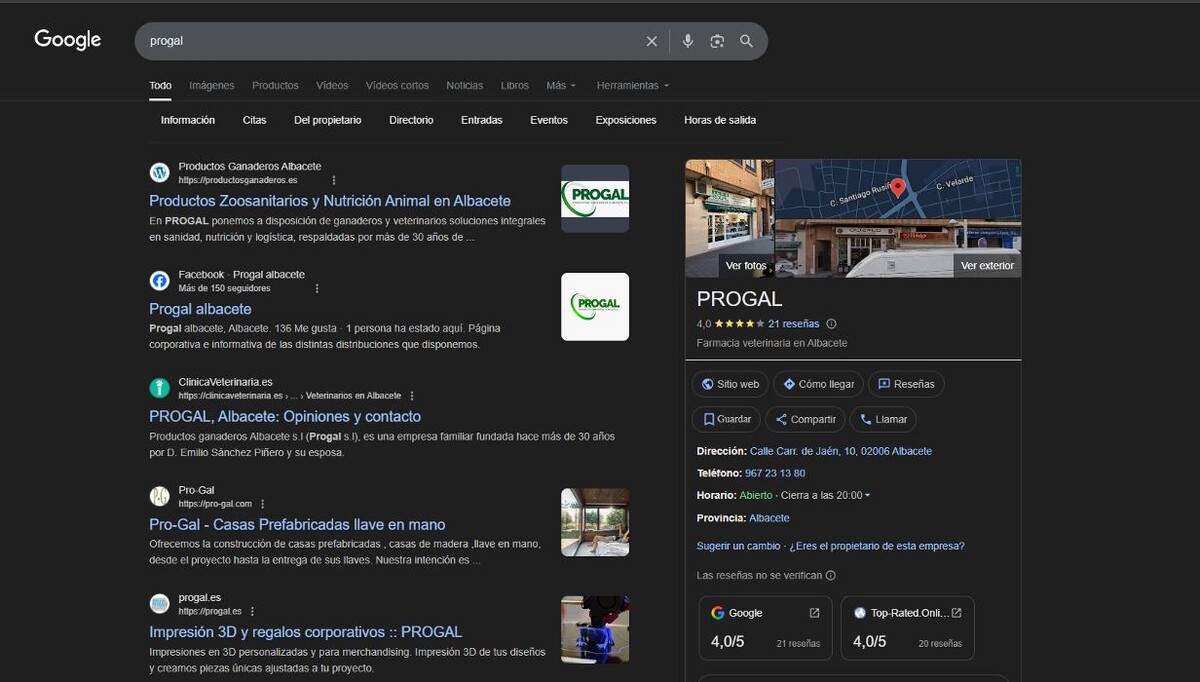Open options for Facebook Progal albacete result

317,288
